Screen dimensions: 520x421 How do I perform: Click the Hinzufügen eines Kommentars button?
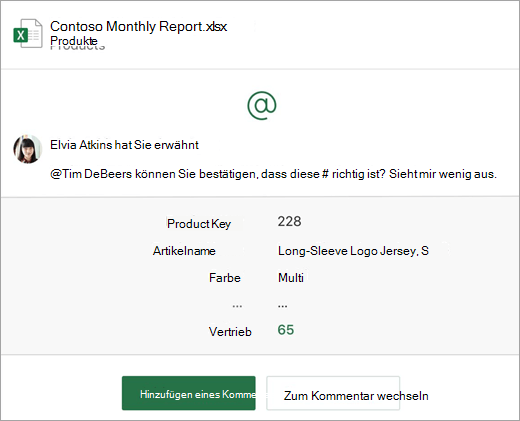point(189,393)
